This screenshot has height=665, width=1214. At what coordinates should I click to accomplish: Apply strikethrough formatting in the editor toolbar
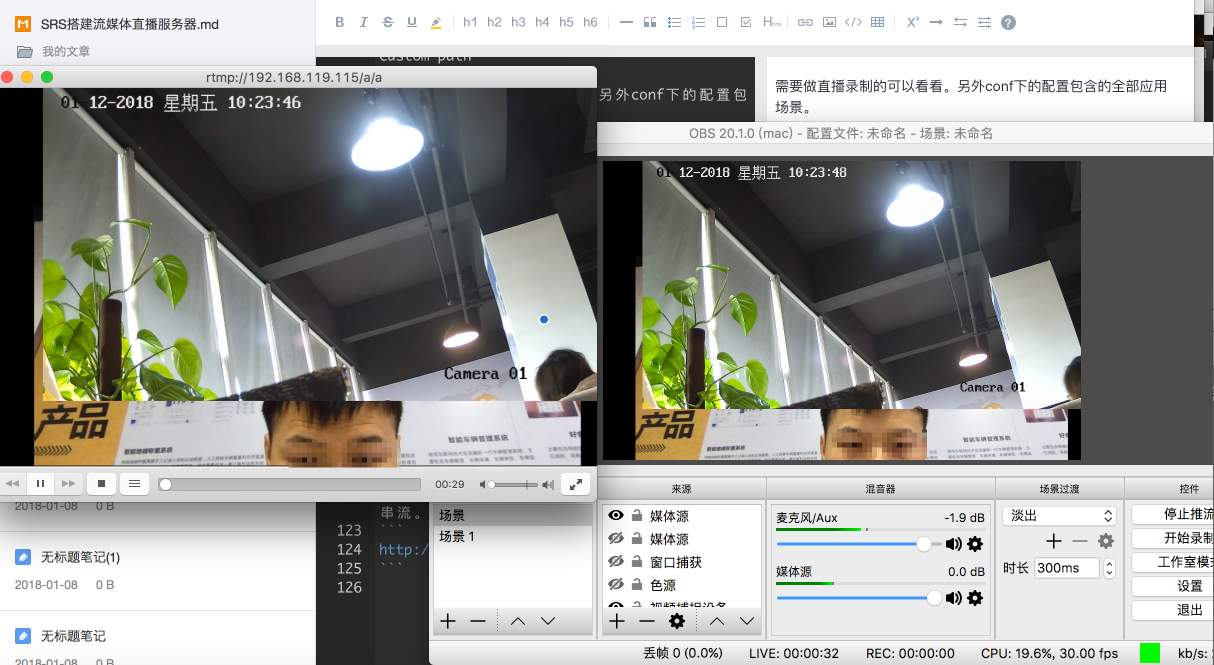(387, 22)
